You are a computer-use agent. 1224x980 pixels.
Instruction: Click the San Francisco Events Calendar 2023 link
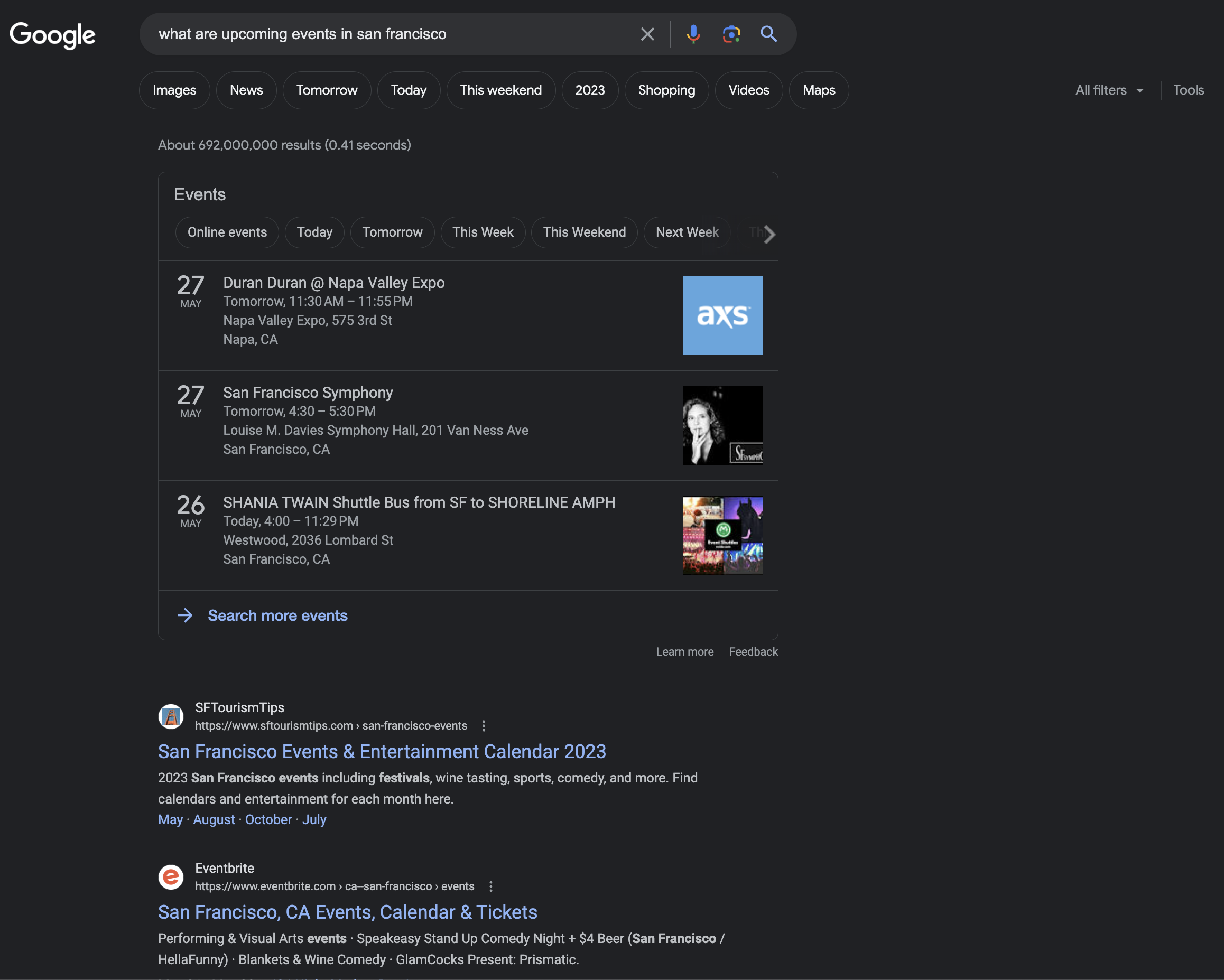[382, 750]
